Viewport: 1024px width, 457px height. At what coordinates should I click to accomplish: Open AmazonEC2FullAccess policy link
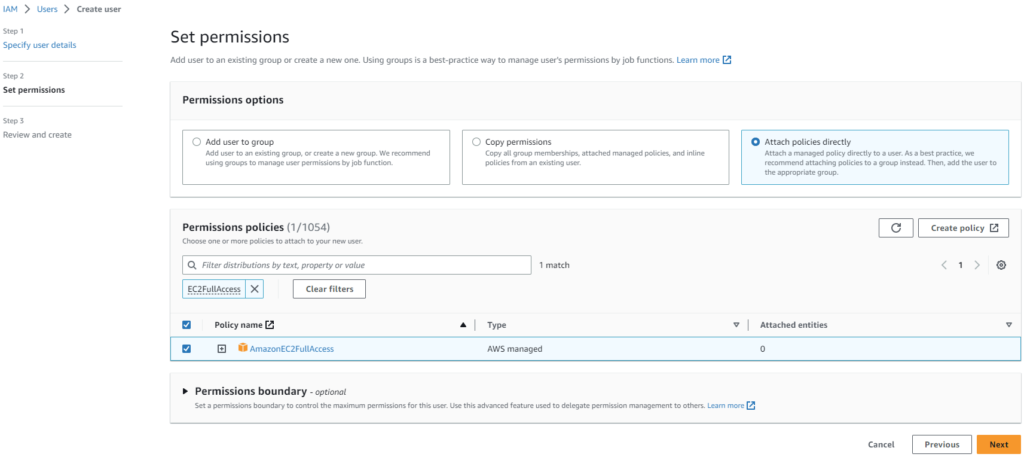tap(292, 349)
